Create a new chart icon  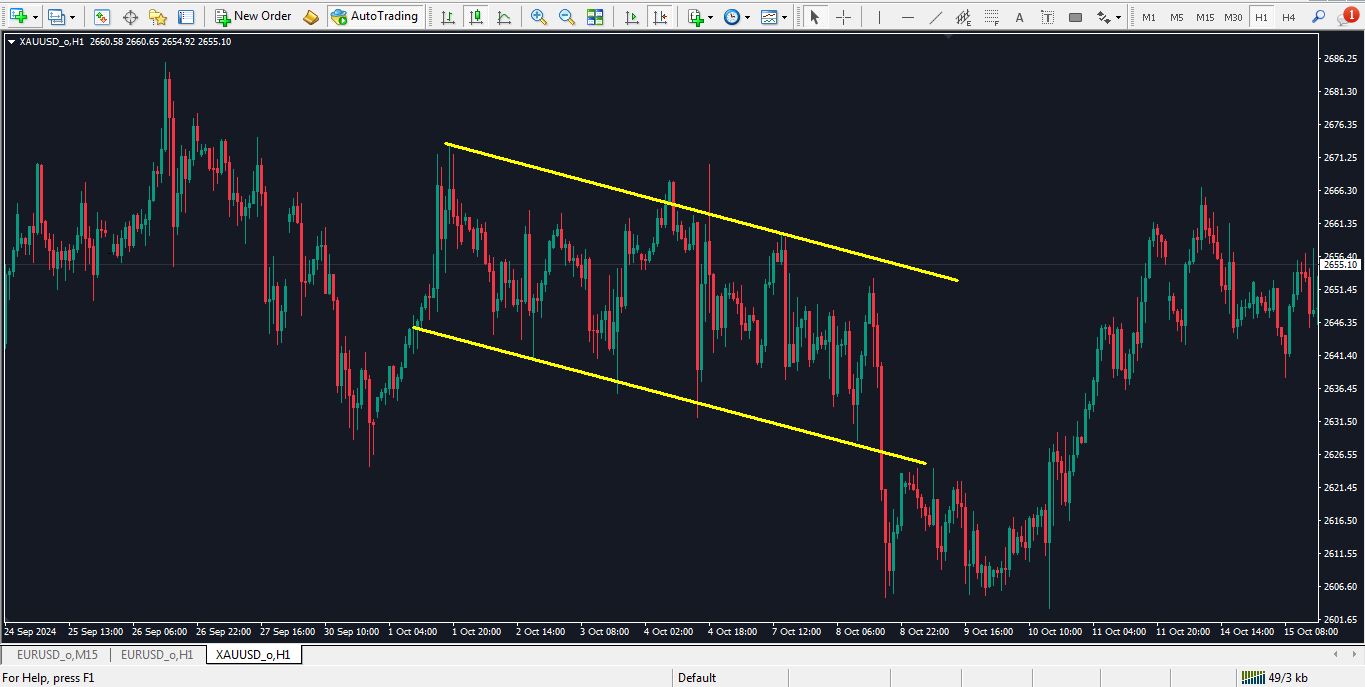pyautogui.click(x=18, y=17)
